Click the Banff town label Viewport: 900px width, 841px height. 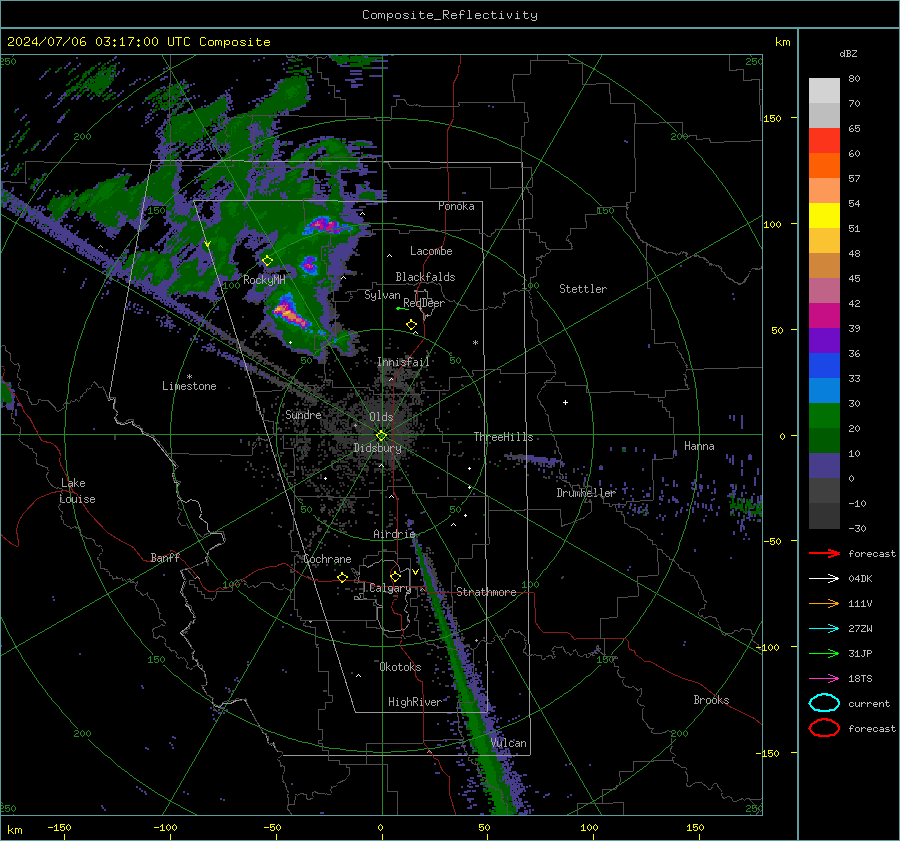tap(165, 558)
